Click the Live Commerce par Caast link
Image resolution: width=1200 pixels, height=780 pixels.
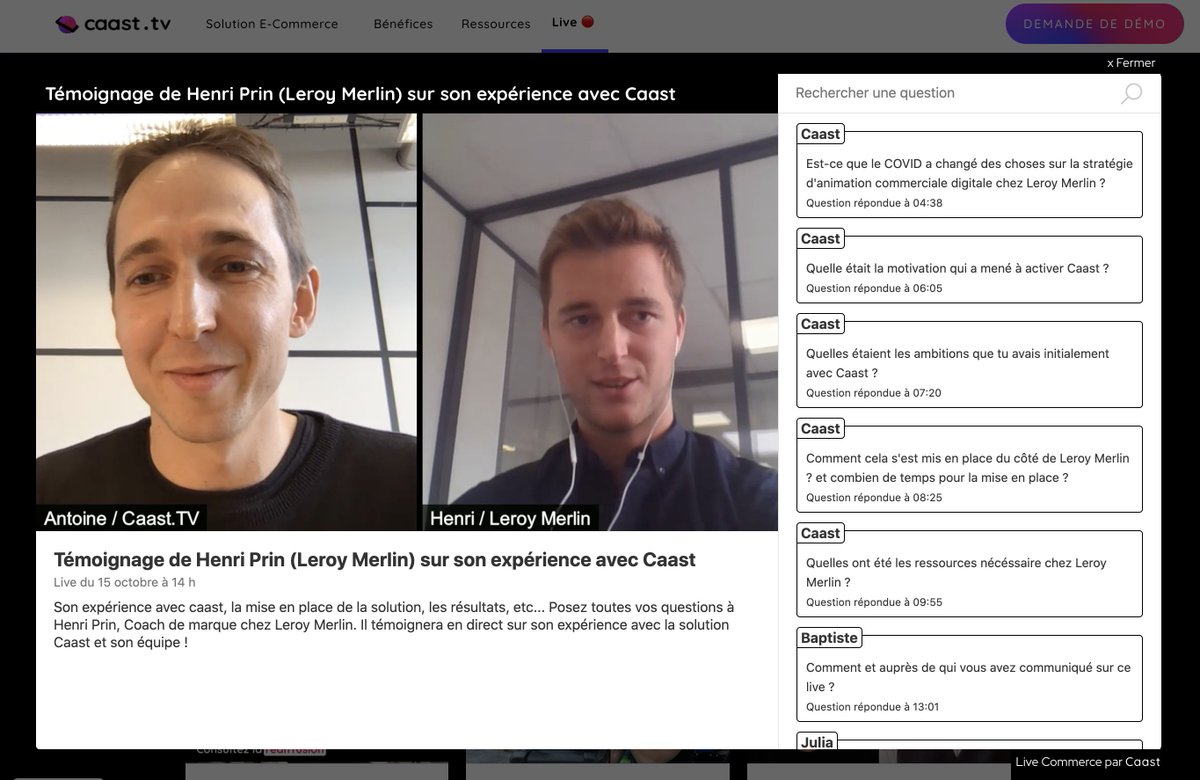pos(1088,762)
